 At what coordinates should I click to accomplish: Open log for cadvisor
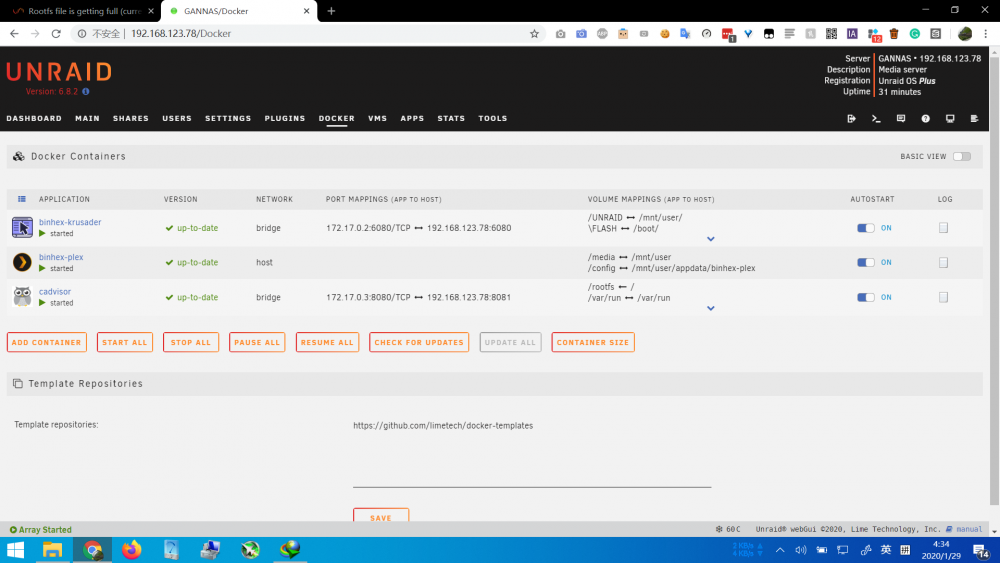click(x=943, y=297)
